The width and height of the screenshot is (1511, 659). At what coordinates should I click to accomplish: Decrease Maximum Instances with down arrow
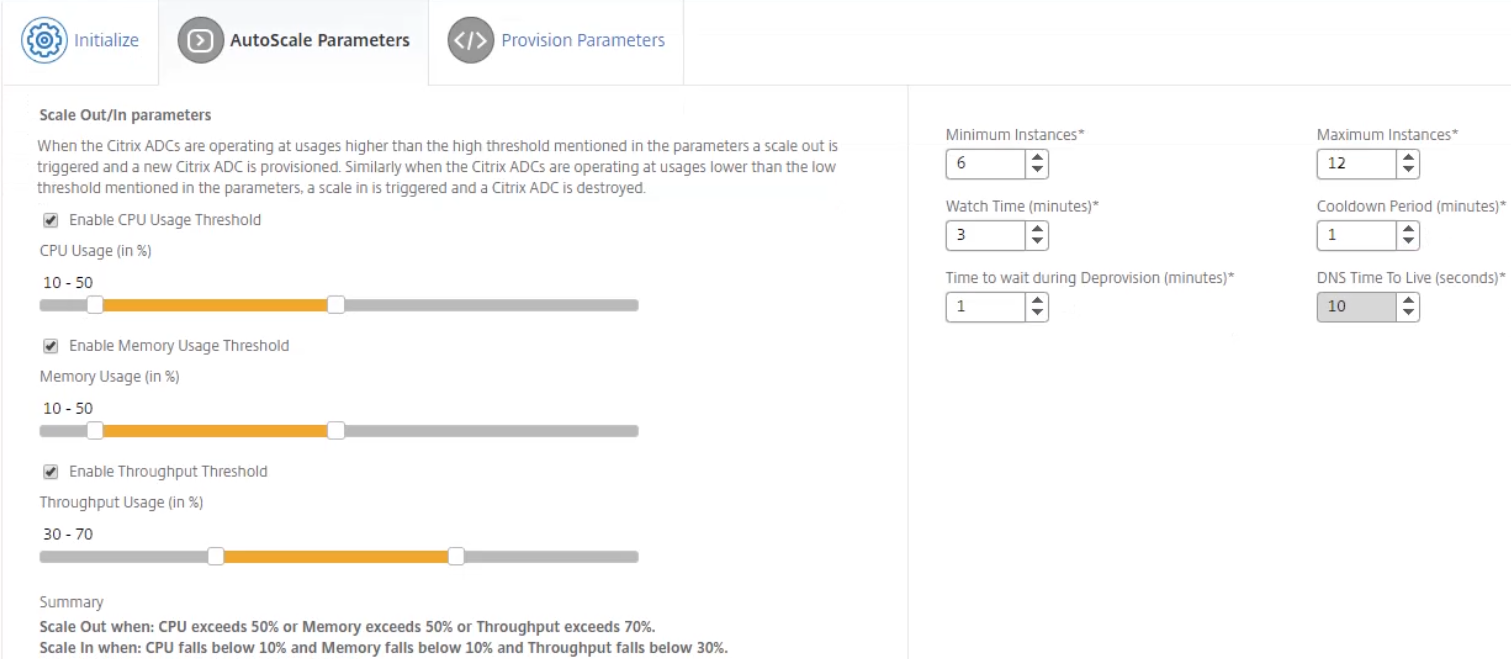[1408, 170]
